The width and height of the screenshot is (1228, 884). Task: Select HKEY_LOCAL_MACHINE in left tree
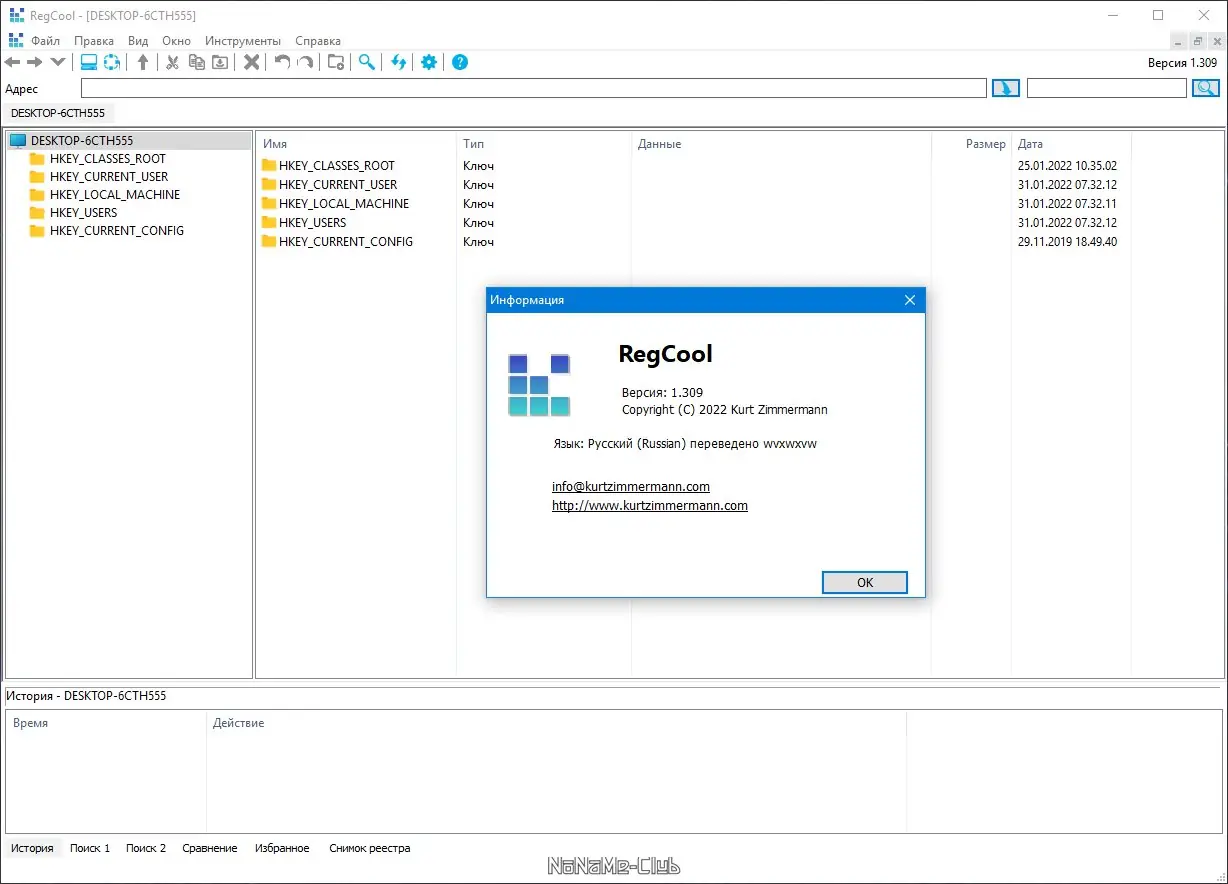click(x=115, y=195)
